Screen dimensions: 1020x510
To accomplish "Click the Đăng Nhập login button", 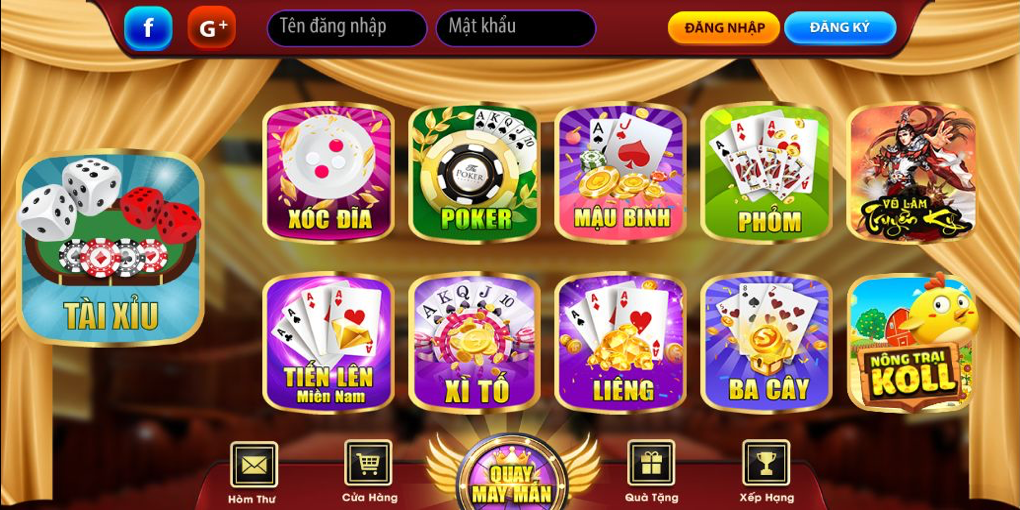I will 724,28.
